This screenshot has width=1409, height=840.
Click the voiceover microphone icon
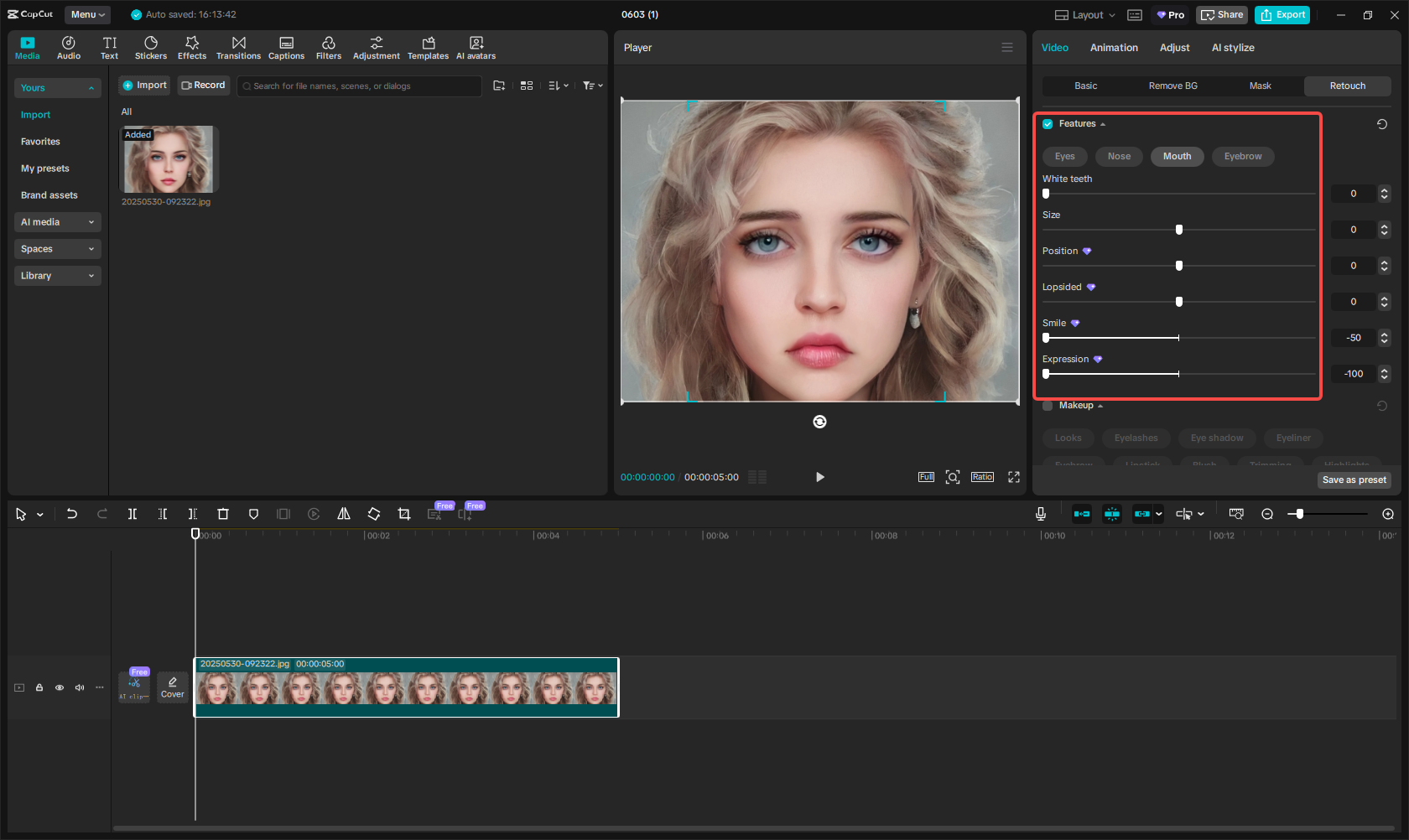1040,514
